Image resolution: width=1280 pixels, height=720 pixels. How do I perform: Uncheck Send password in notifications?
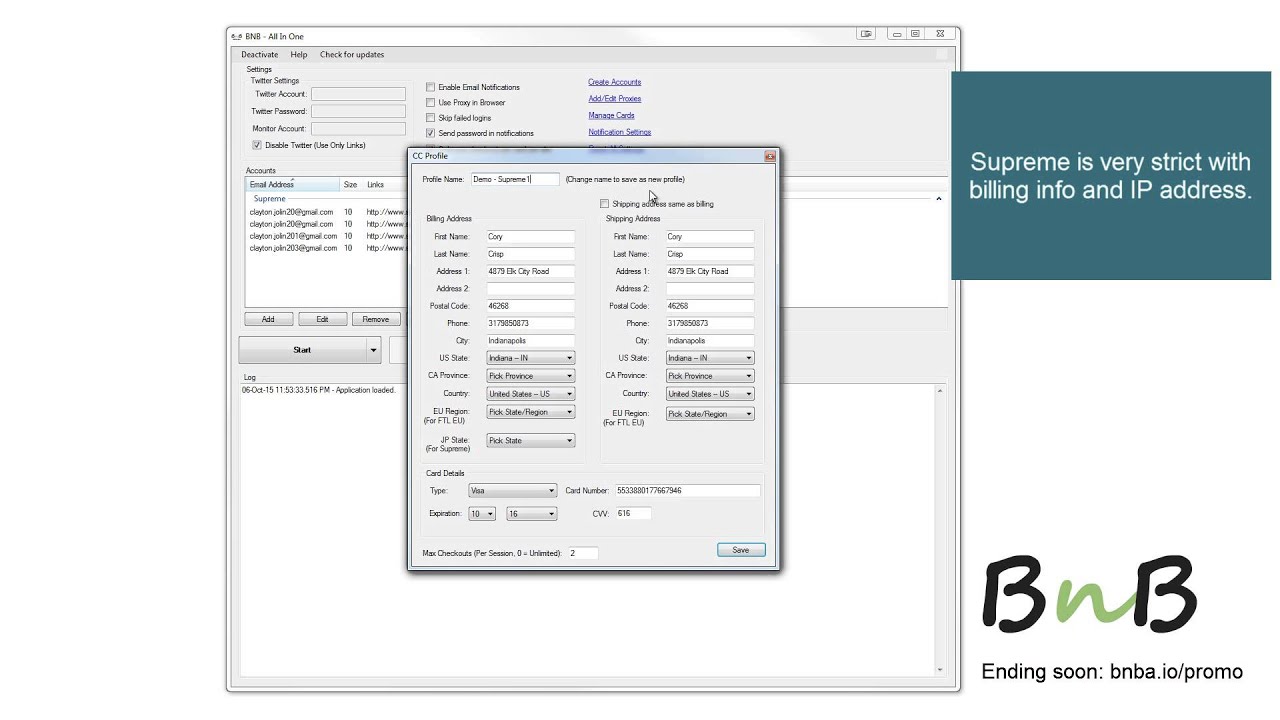point(431,133)
